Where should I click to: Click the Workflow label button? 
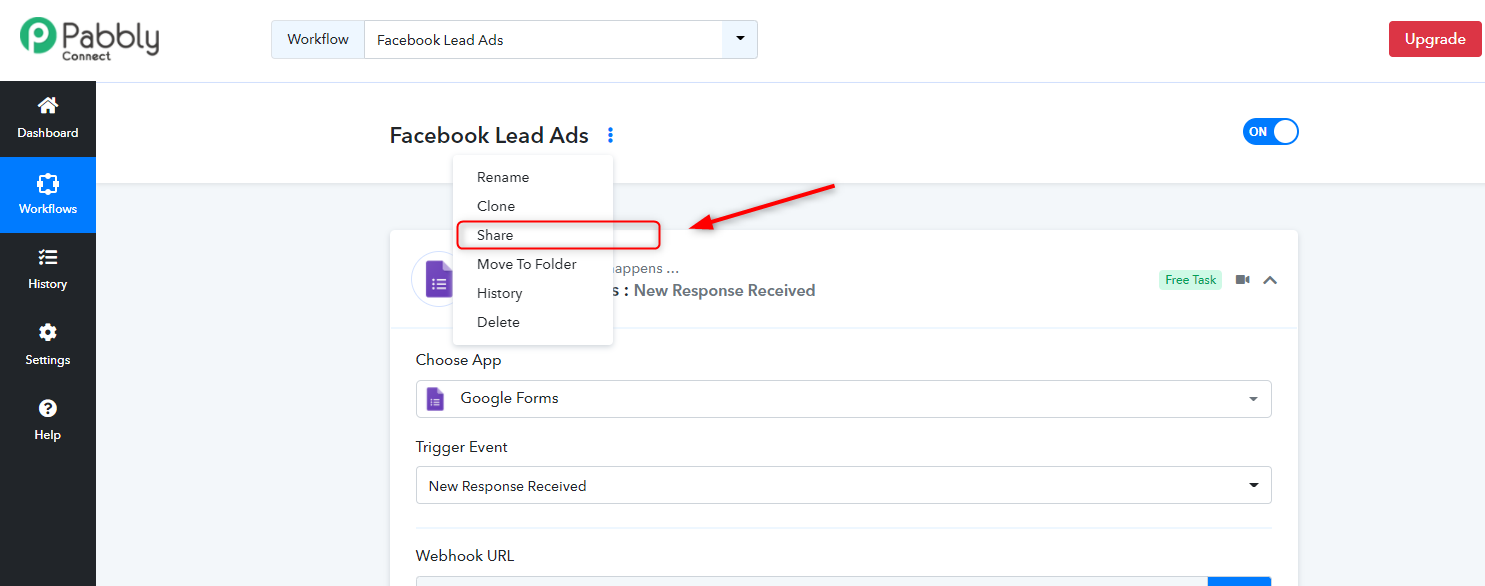pos(318,39)
